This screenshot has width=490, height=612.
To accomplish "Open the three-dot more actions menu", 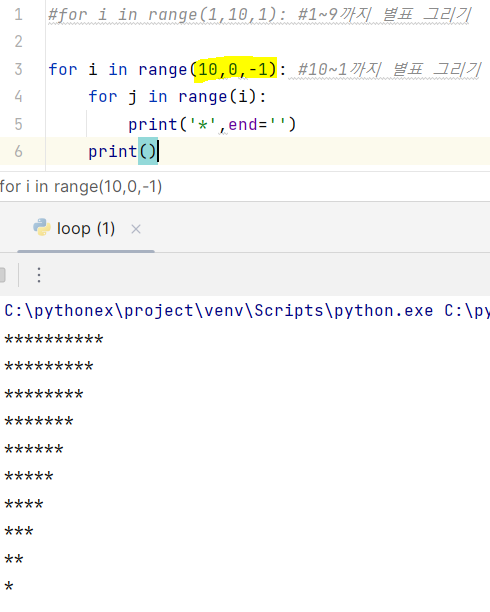I will click(x=39, y=275).
